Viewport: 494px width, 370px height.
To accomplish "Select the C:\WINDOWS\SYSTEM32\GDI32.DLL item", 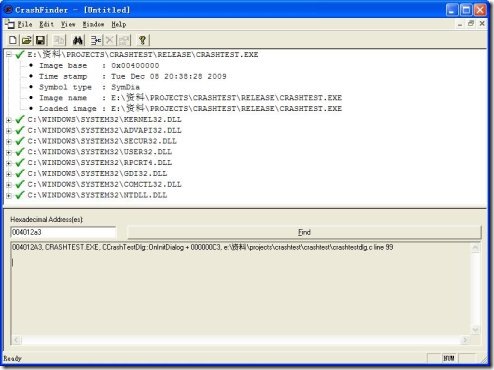I will [x=97, y=173].
